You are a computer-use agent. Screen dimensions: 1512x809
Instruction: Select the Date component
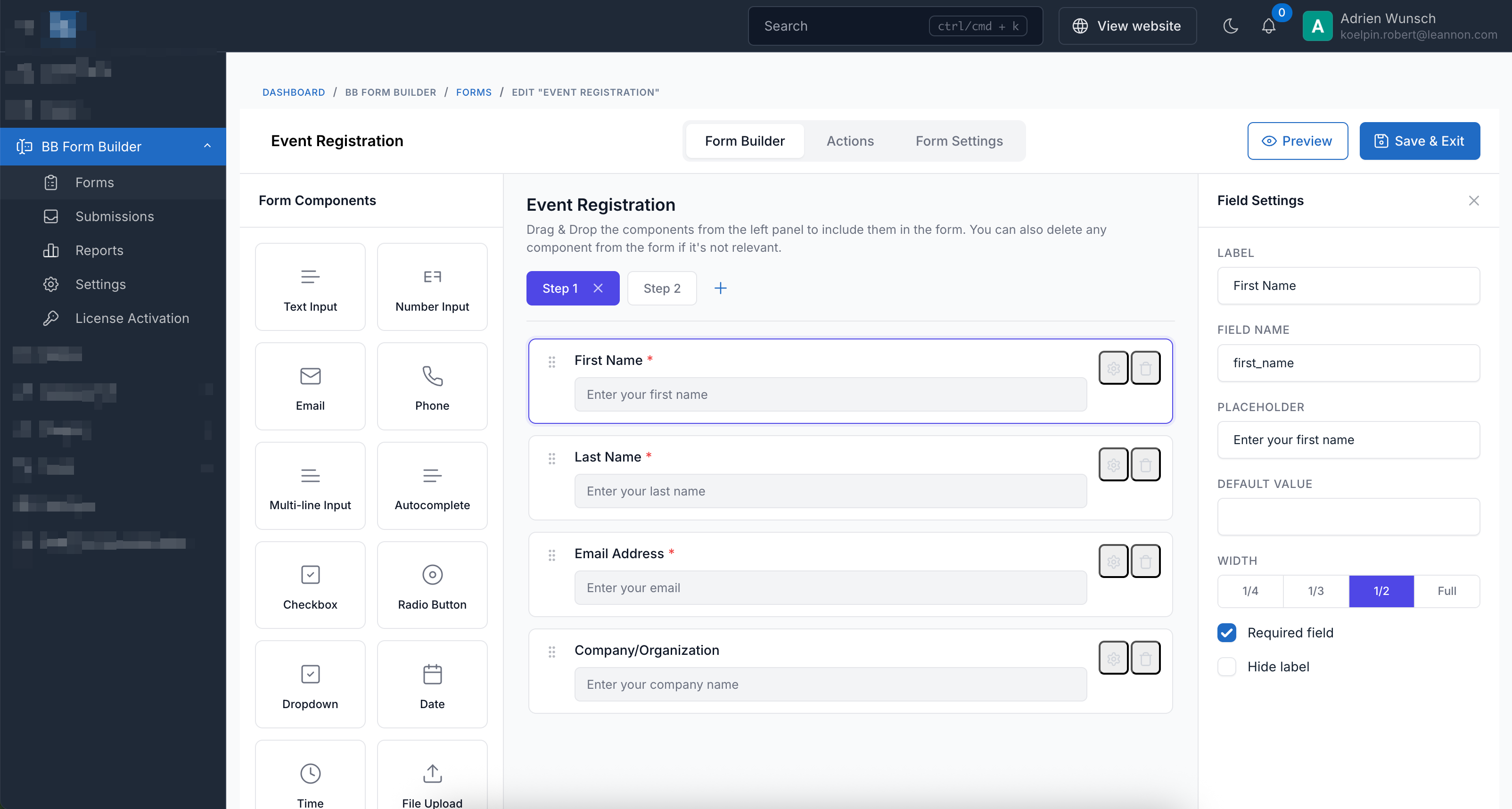click(431, 684)
